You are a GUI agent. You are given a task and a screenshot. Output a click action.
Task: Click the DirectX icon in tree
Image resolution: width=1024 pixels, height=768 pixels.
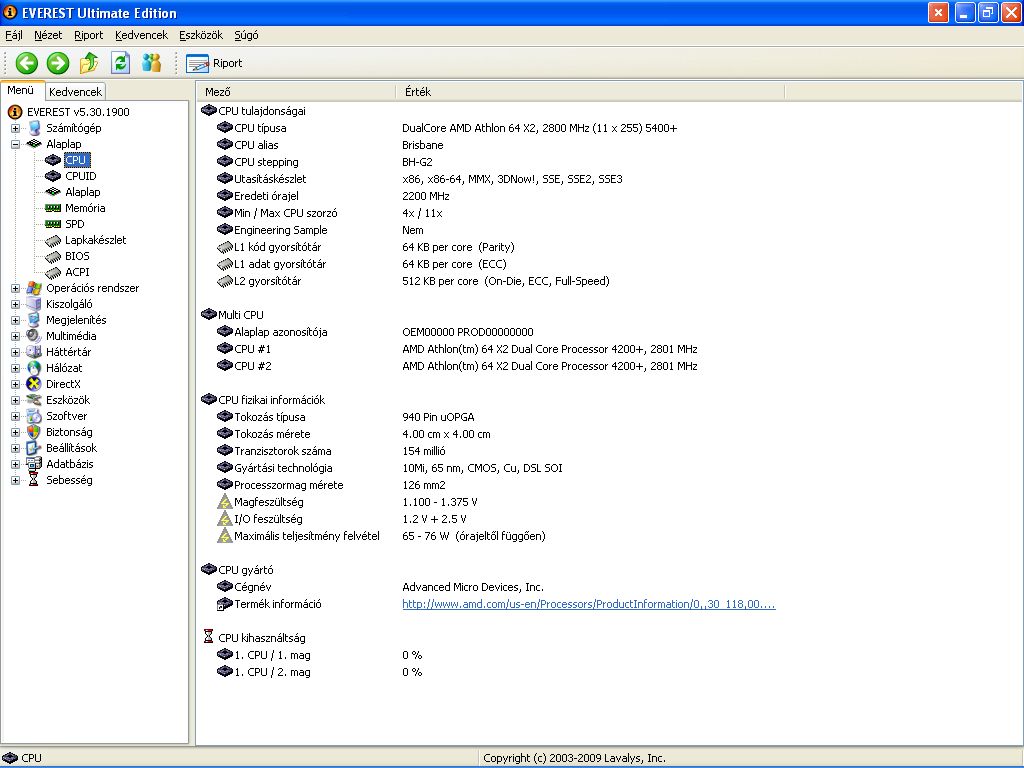pos(34,384)
